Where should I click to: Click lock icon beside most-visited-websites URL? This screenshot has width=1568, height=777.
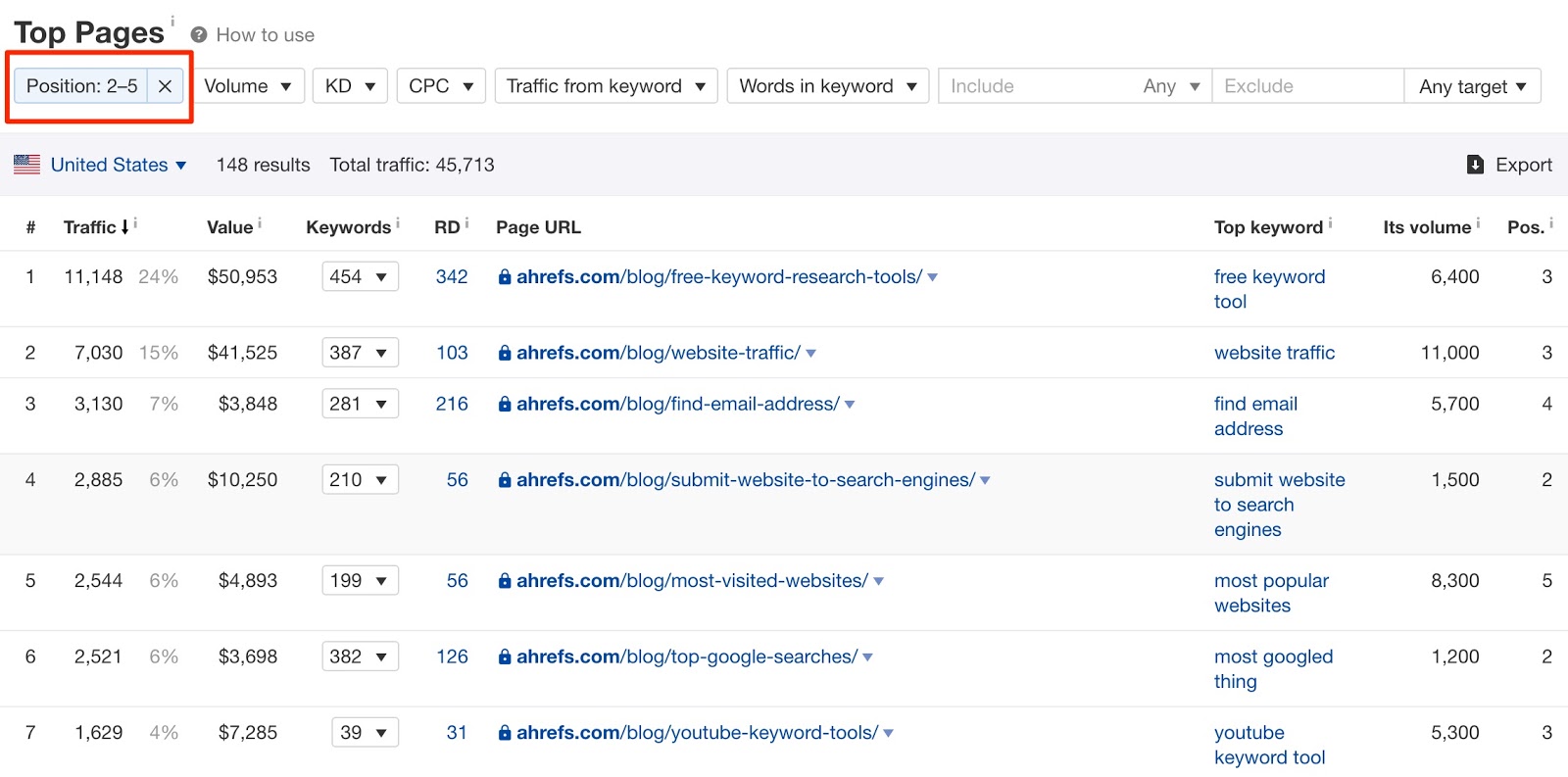(x=505, y=581)
